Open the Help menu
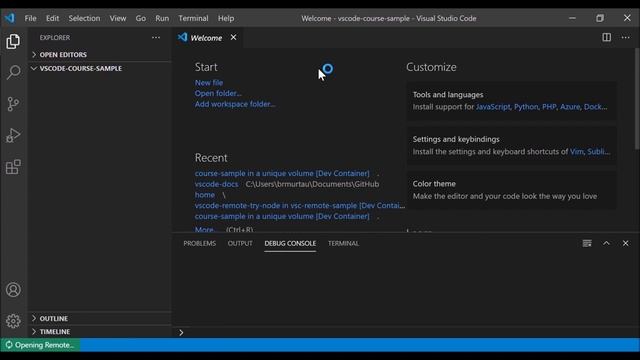The height and width of the screenshot is (360, 640). pyautogui.click(x=226, y=18)
